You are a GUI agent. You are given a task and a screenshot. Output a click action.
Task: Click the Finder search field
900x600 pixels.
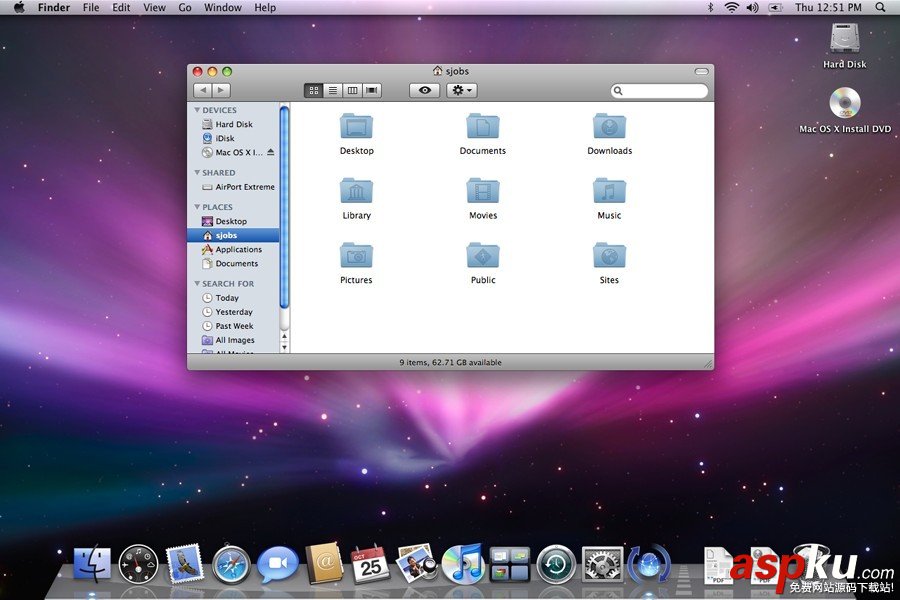click(x=664, y=91)
